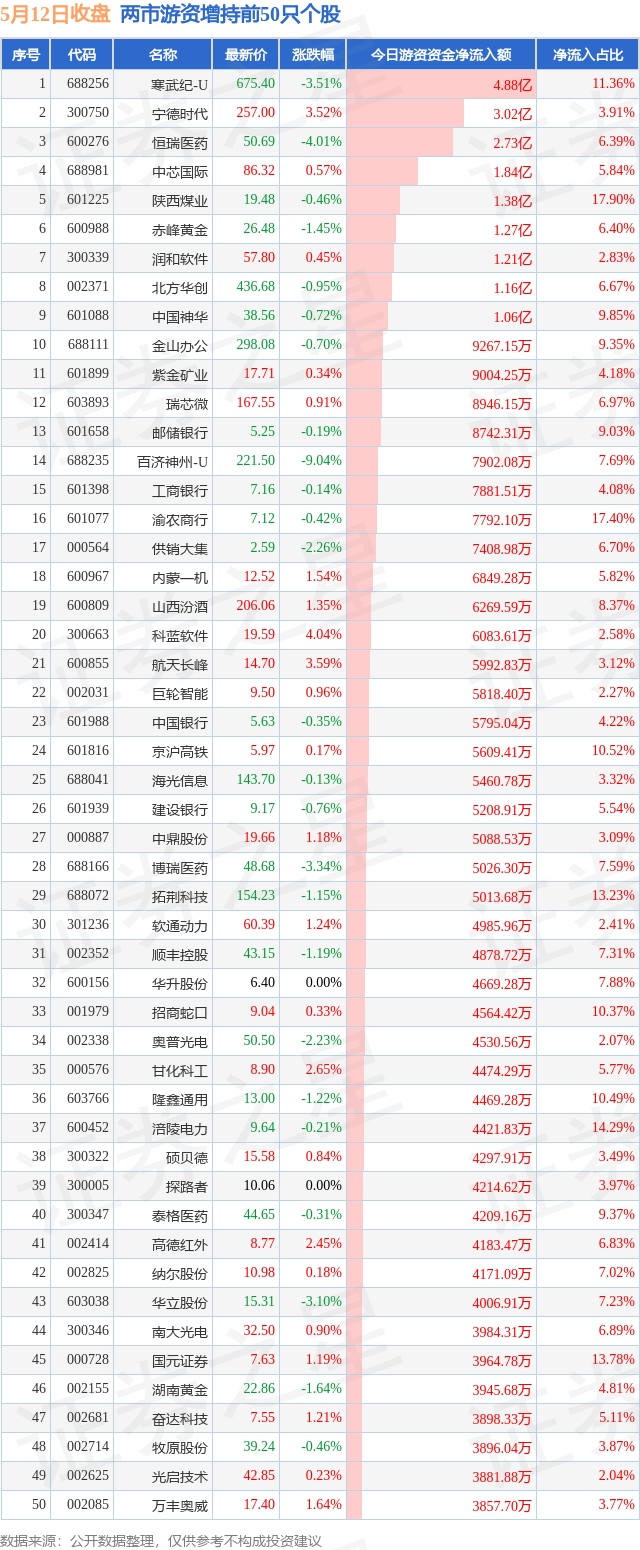640x1550 pixels.
Task: Select stock name 供销大集
Action: [179, 548]
